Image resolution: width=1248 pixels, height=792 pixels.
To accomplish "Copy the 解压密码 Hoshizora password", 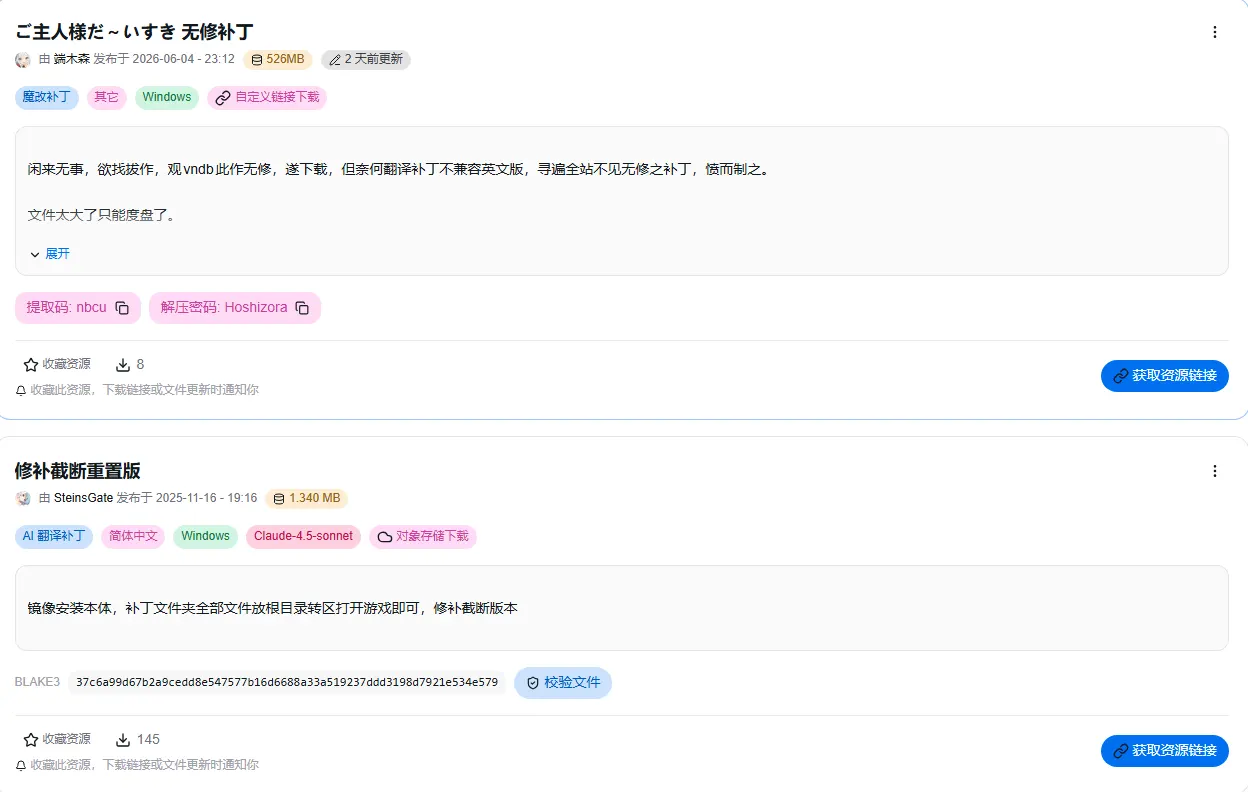I will (x=302, y=308).
